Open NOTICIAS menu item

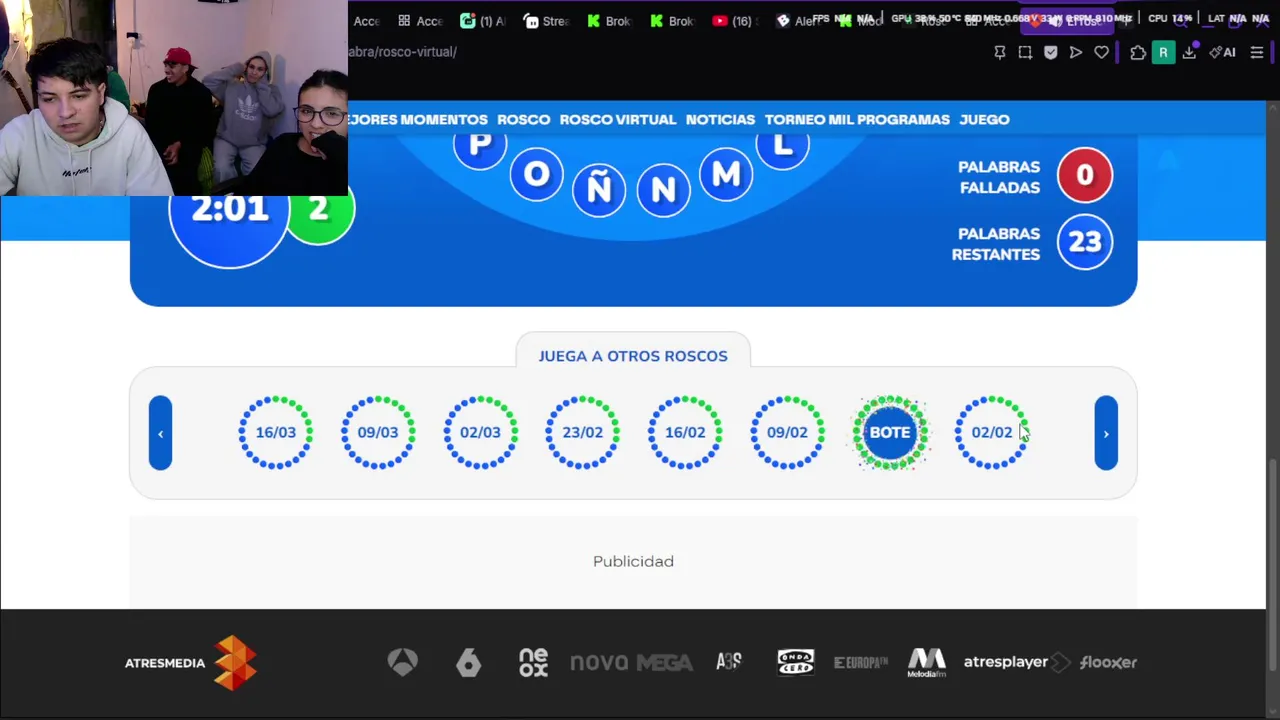coord(720,119)
